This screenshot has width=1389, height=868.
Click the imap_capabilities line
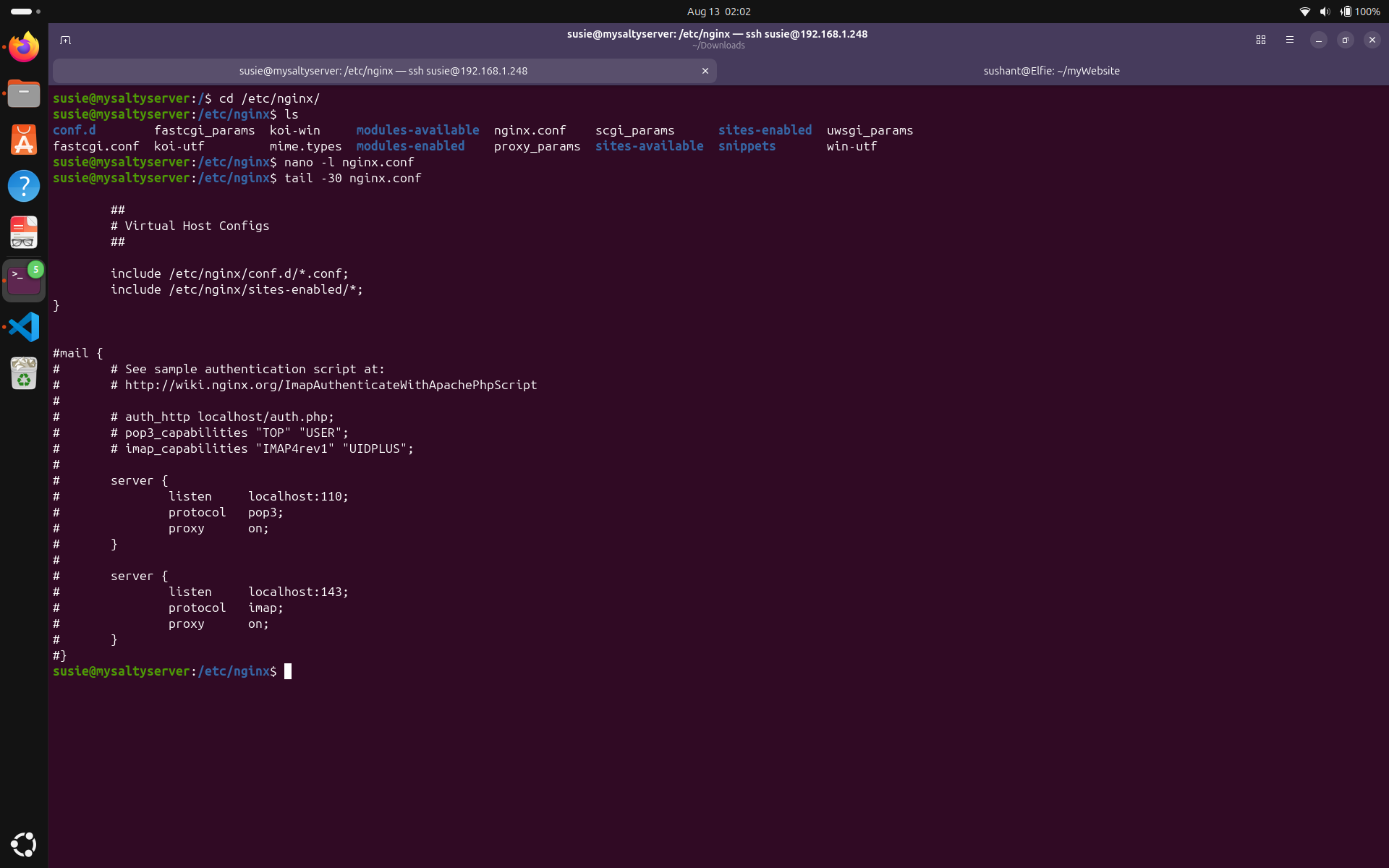coord(262,448)
